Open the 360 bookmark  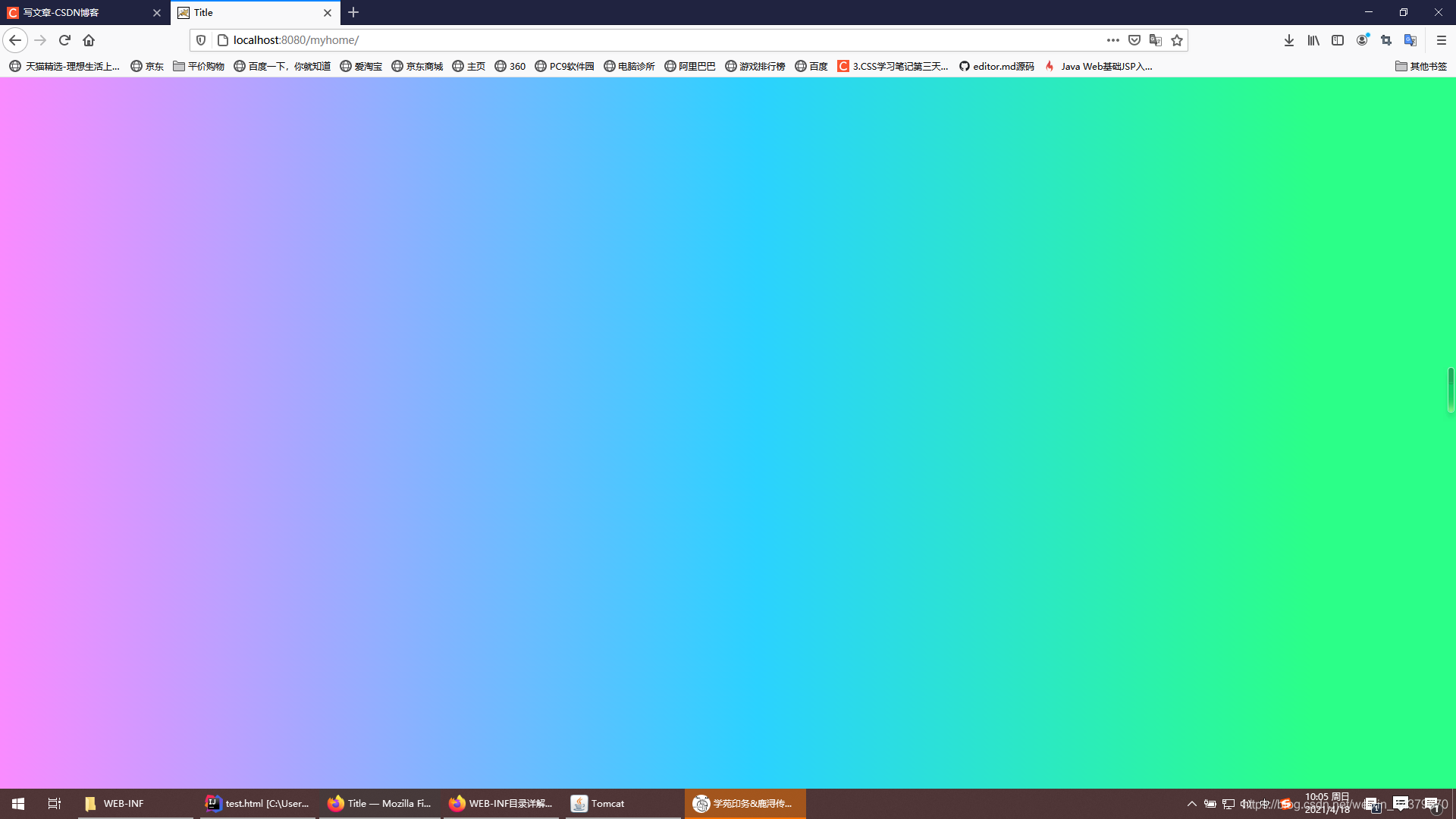[x=510, y=67]
